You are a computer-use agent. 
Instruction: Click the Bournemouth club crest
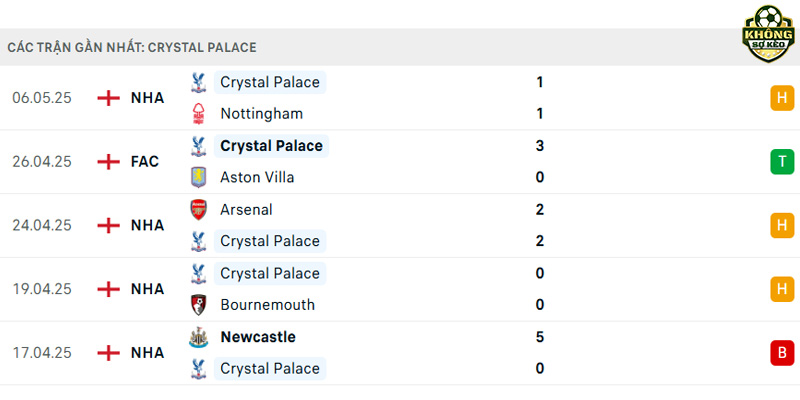[x=198, y=305]
